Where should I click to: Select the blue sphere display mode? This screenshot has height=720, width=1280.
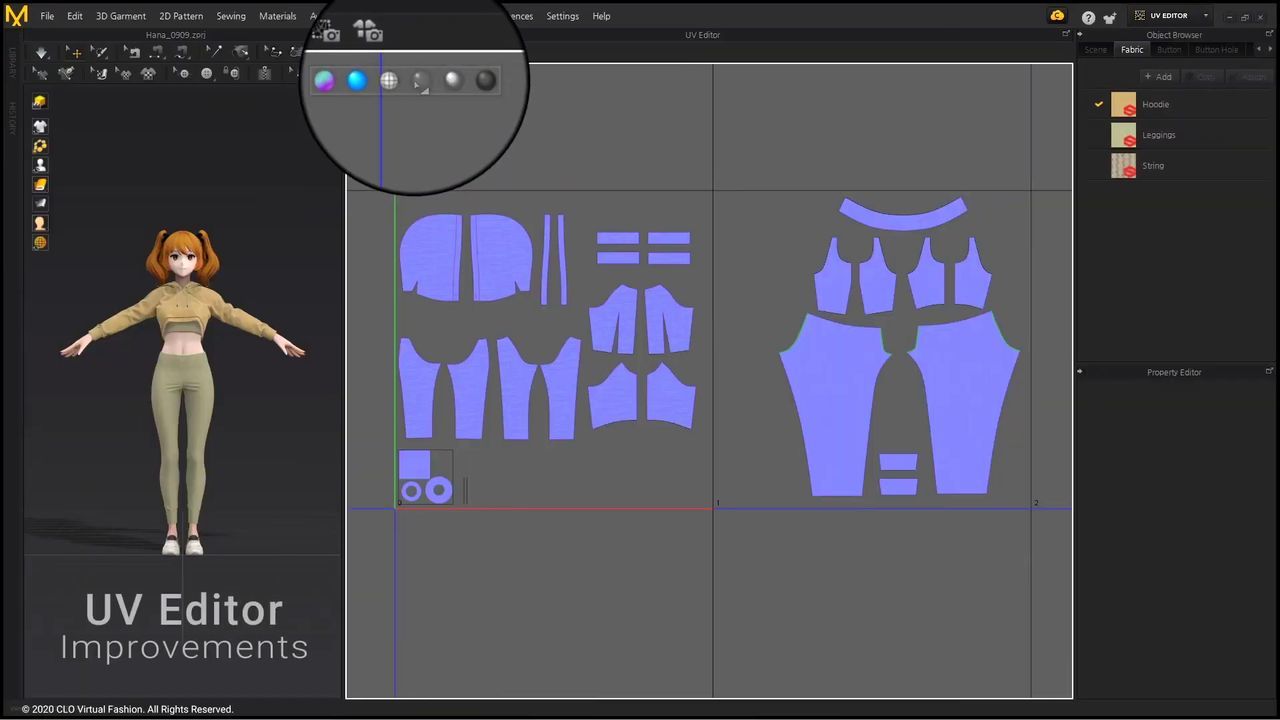click(x=357, y=81)
